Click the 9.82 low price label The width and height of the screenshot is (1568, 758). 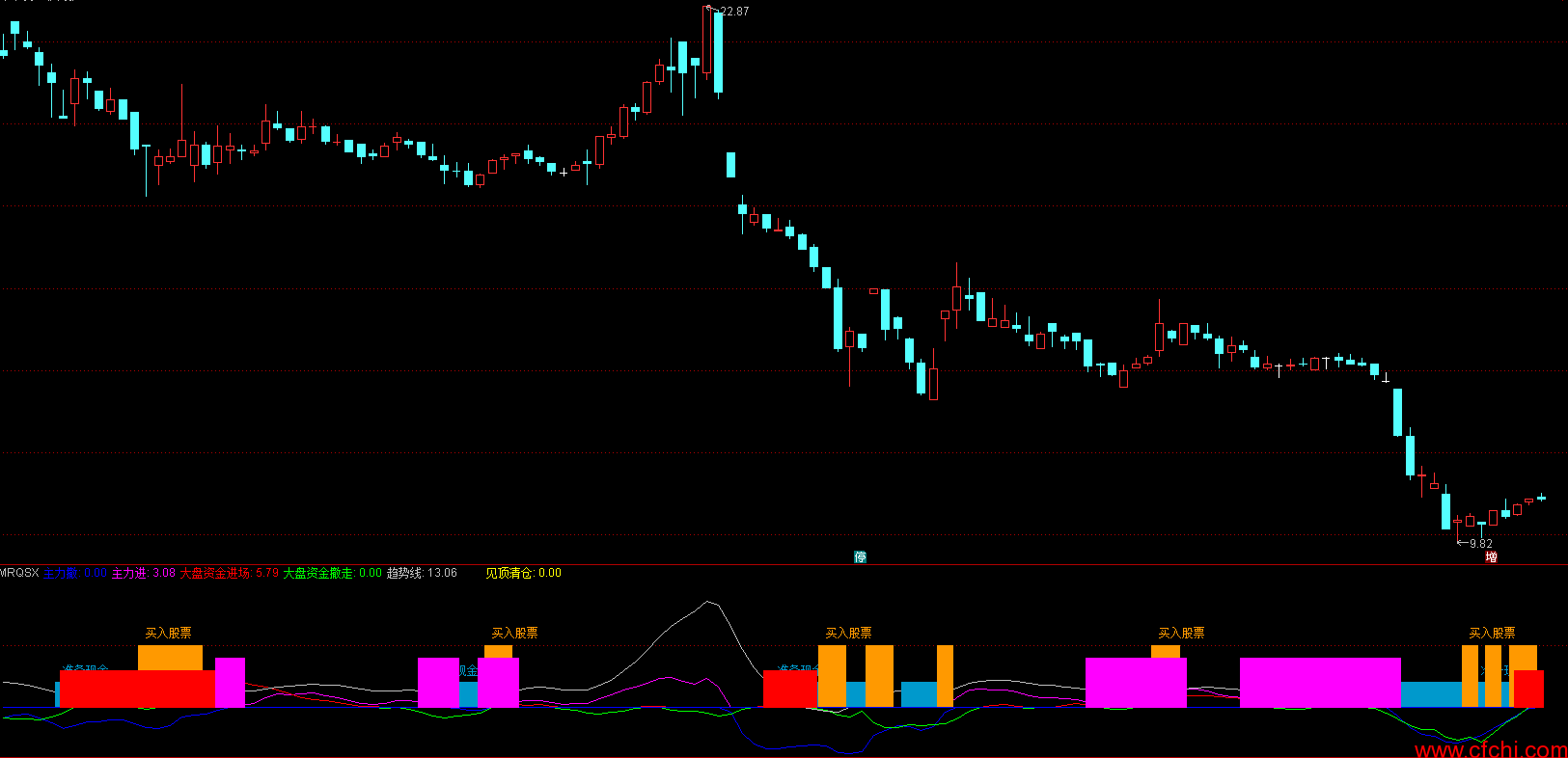point(1481,544)
